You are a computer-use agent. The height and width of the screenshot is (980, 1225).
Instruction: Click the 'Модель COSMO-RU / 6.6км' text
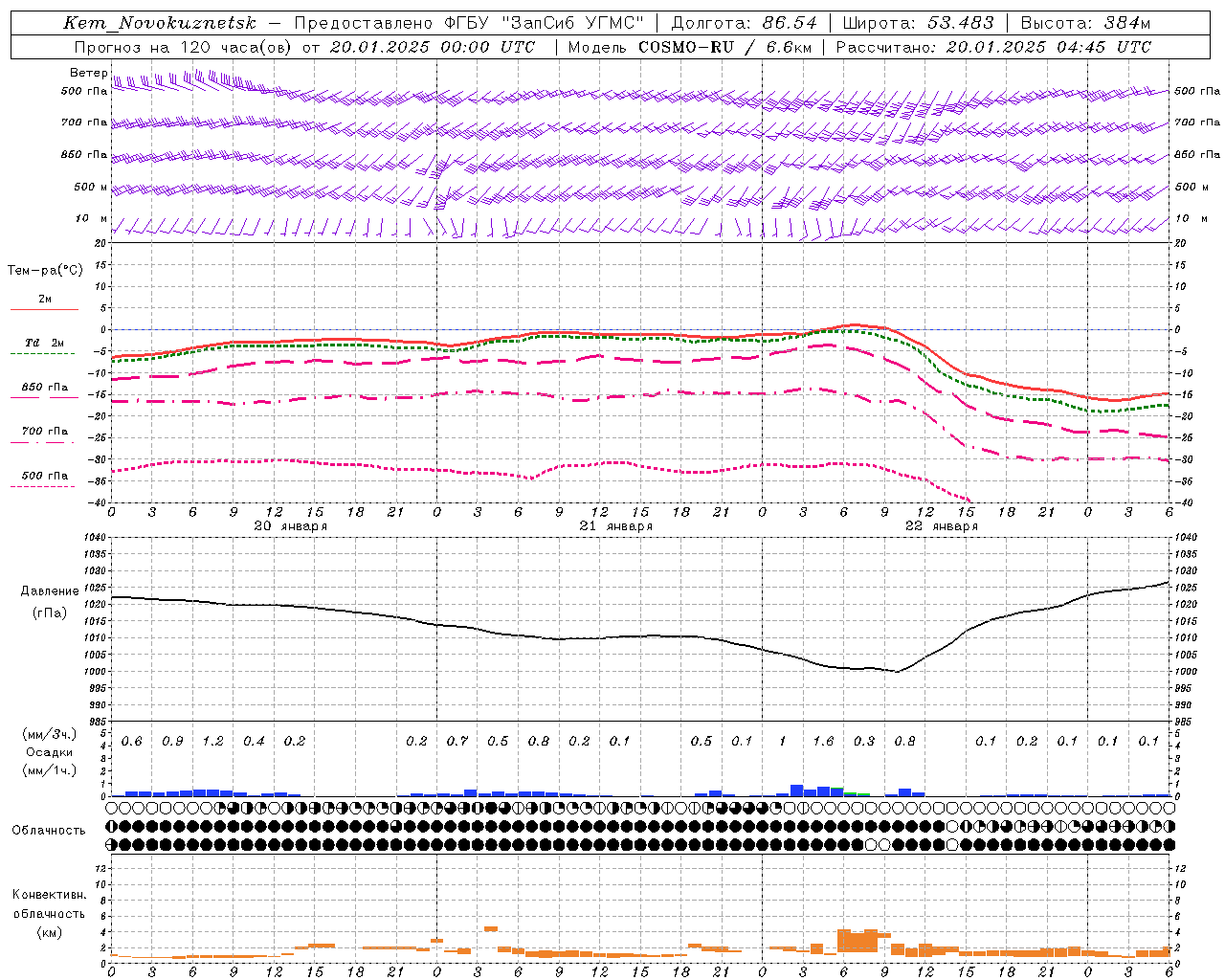(x=689, y=47)
